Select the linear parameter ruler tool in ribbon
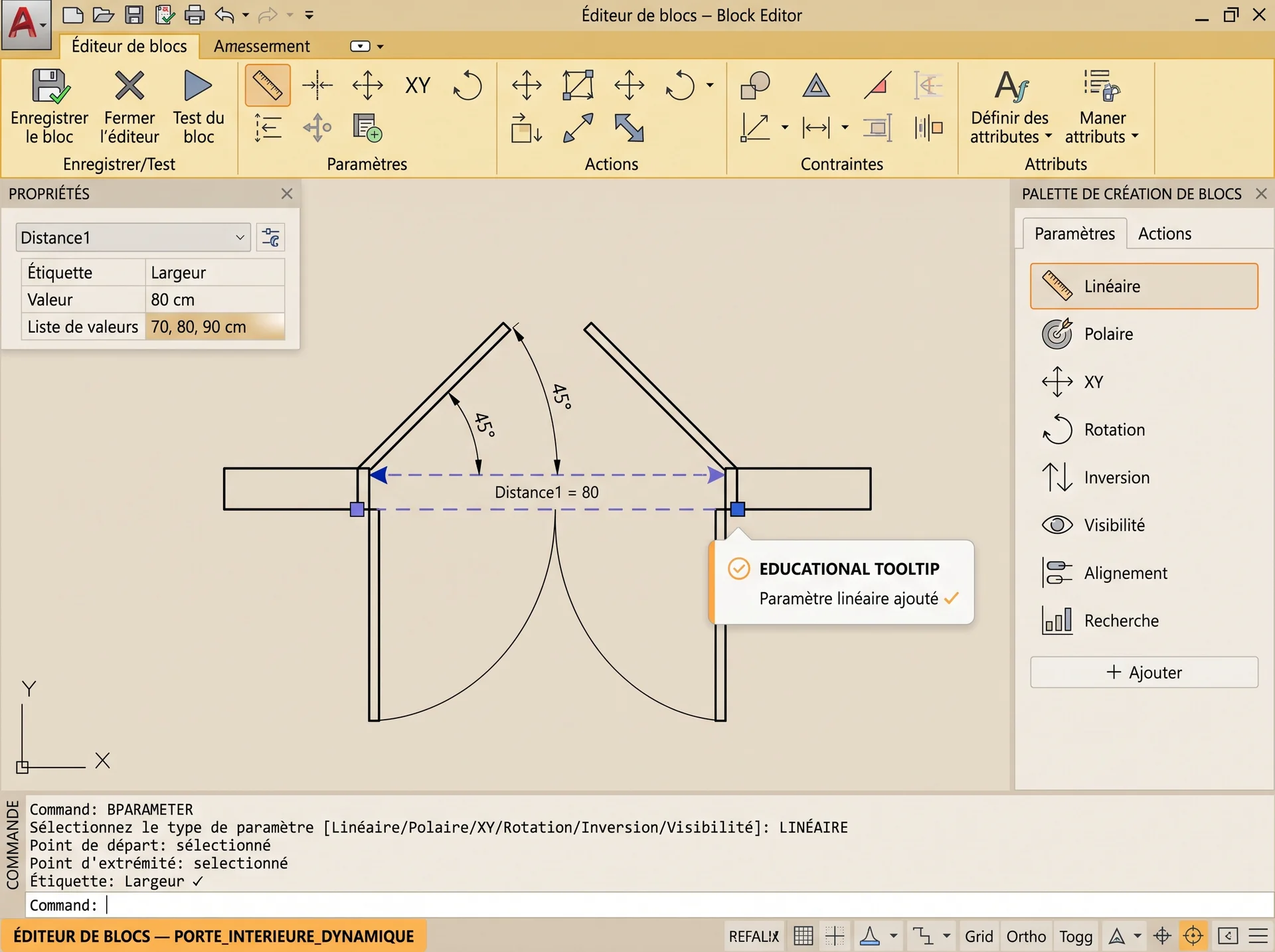 (x=268, y=86)
